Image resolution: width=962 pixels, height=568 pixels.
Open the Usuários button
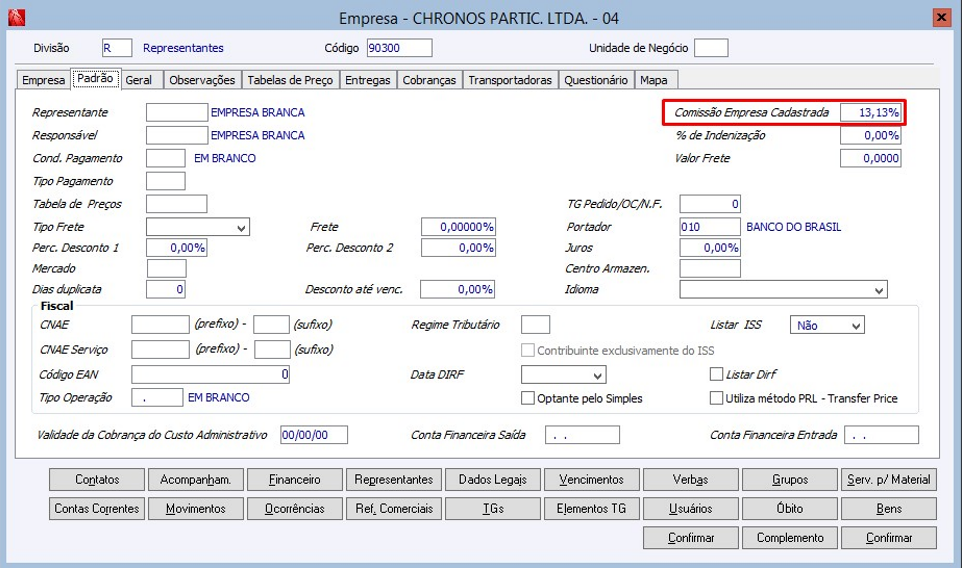(x=691, y=509)
